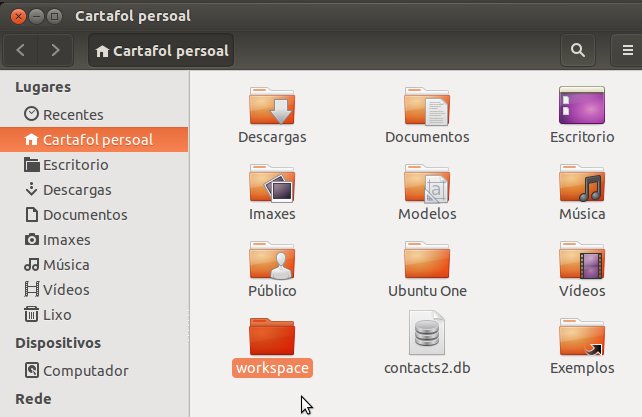Select the contacts2.db database file icon
This screenshot has width=642, height=417.
coord(427,333)
